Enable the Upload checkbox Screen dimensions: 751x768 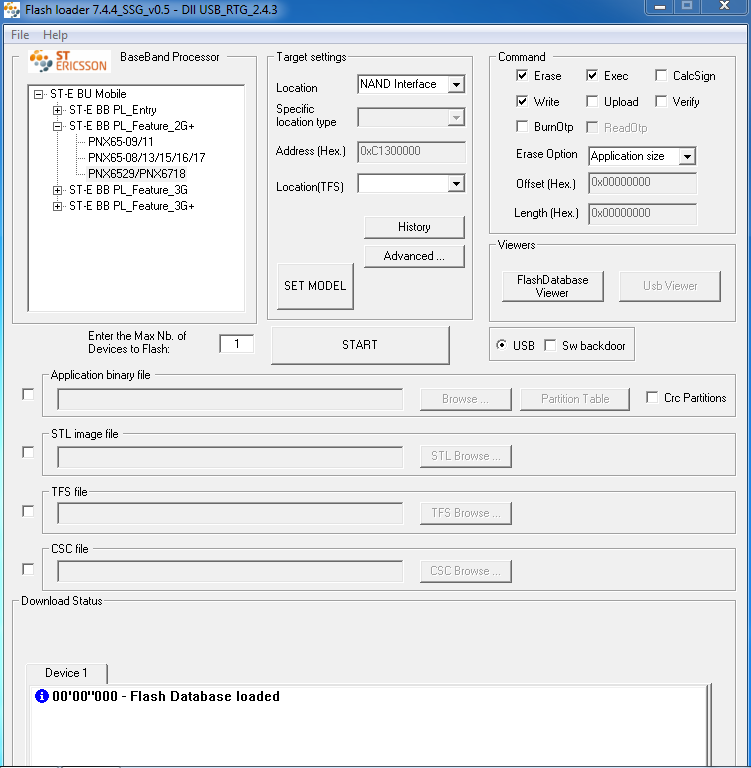(592, 101)
